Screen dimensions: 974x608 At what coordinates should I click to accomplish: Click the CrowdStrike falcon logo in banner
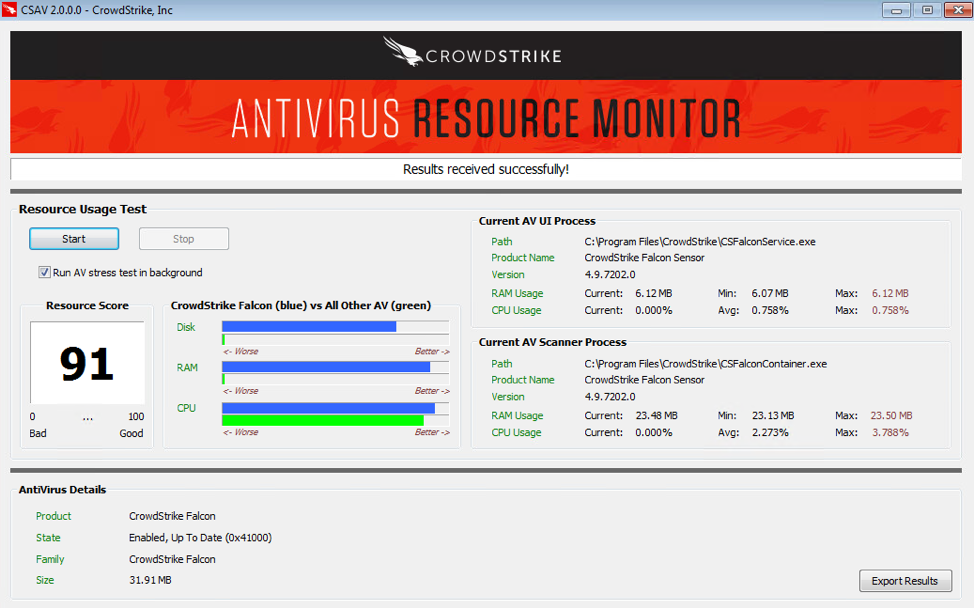coord(404,52)
